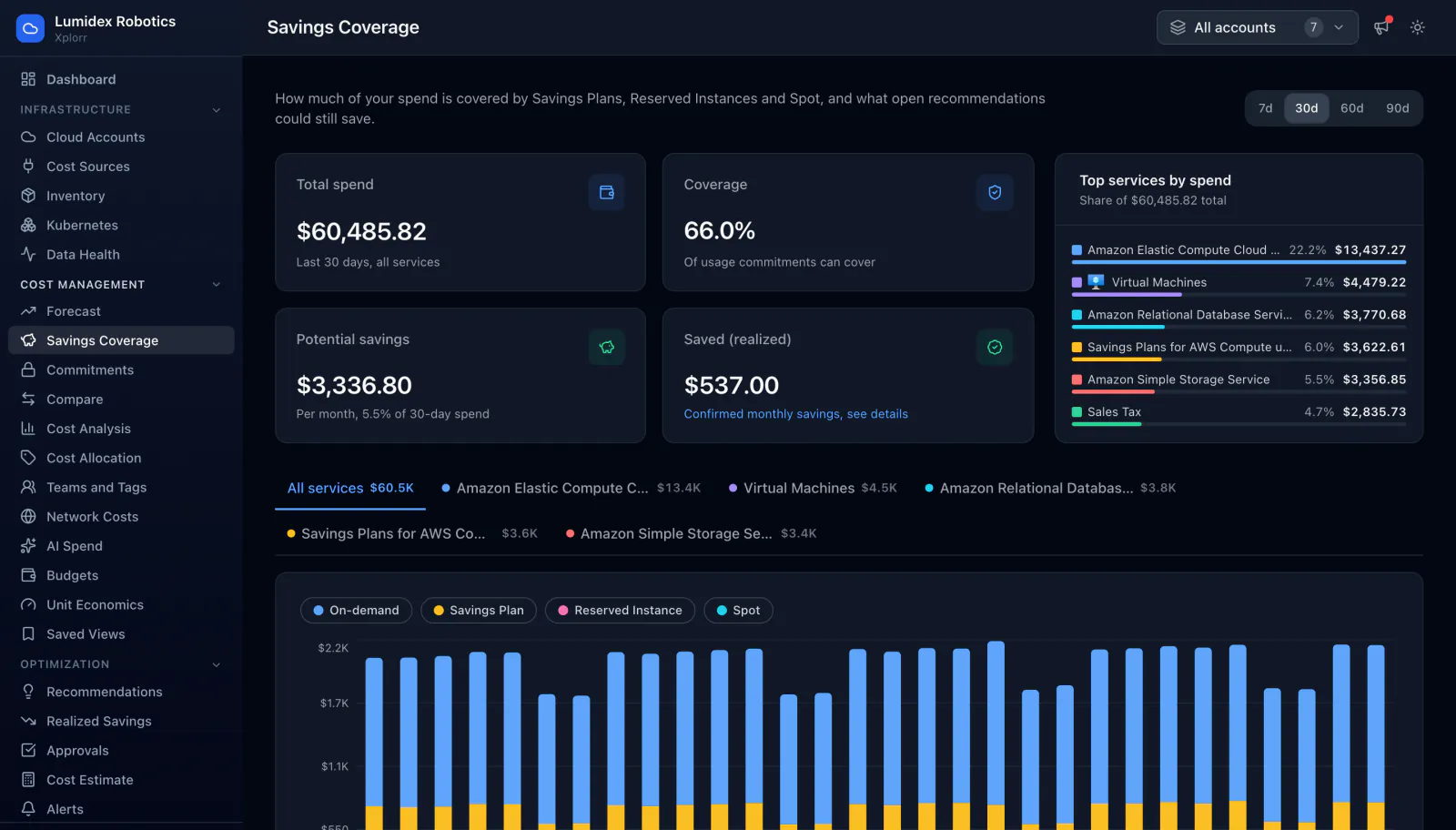Click the Network Costs globe icon
The height and width of the screenshot is (830, 1456).
click(x=28, y=517)
